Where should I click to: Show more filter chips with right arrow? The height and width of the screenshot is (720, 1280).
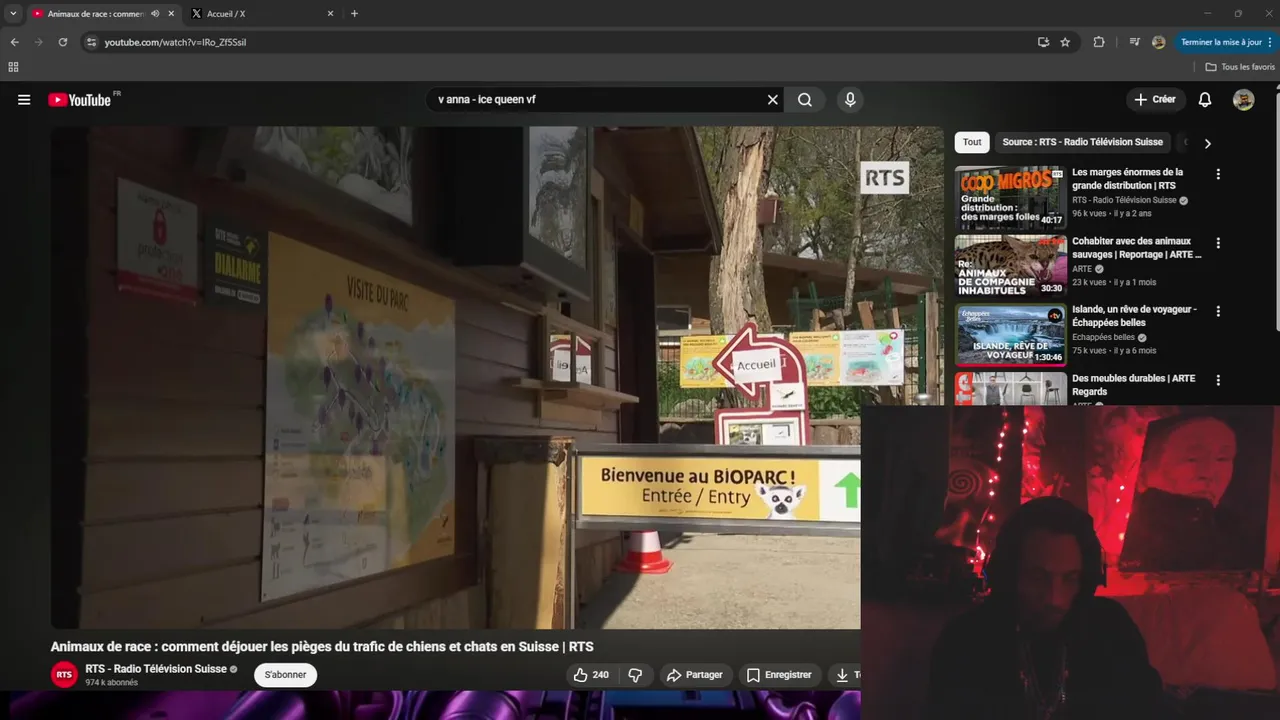pyautogui.click(x=1207, y=143)
